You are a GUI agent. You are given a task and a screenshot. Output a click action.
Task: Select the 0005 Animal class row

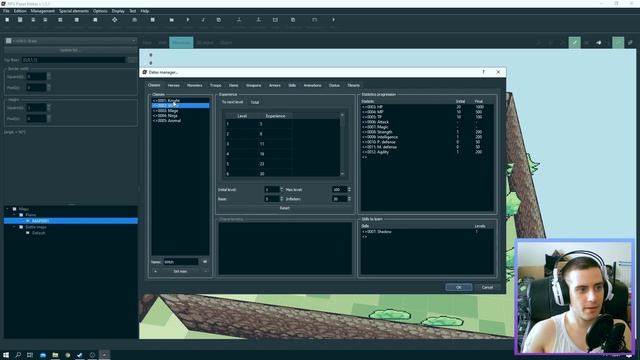tap(180, 120)
